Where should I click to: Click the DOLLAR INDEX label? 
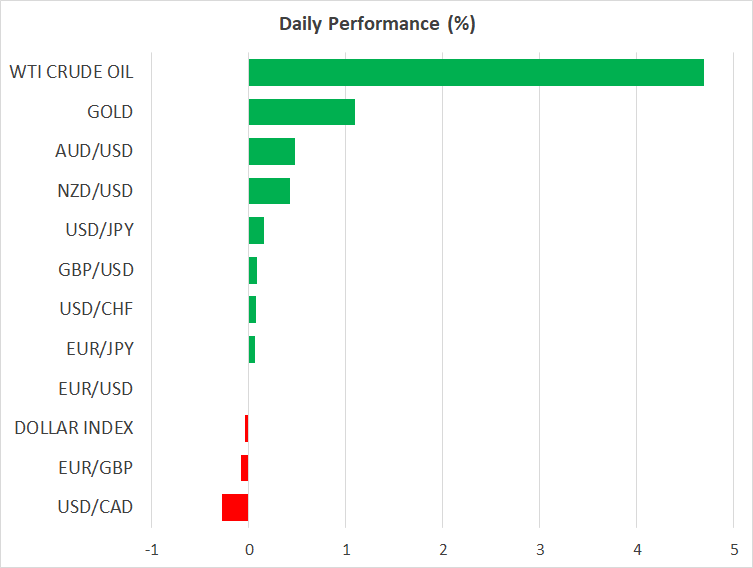[x=74, y=428]
